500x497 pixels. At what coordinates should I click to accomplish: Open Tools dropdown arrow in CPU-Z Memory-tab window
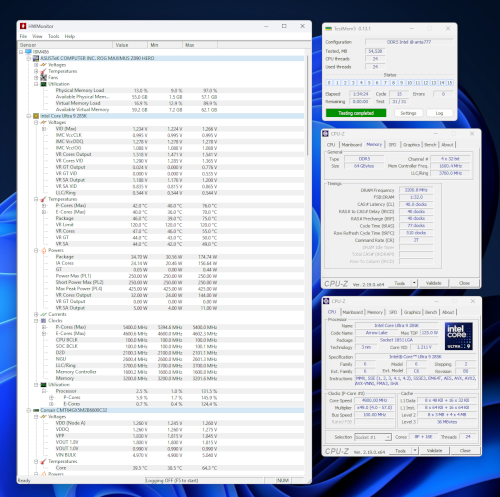[414, 283]
